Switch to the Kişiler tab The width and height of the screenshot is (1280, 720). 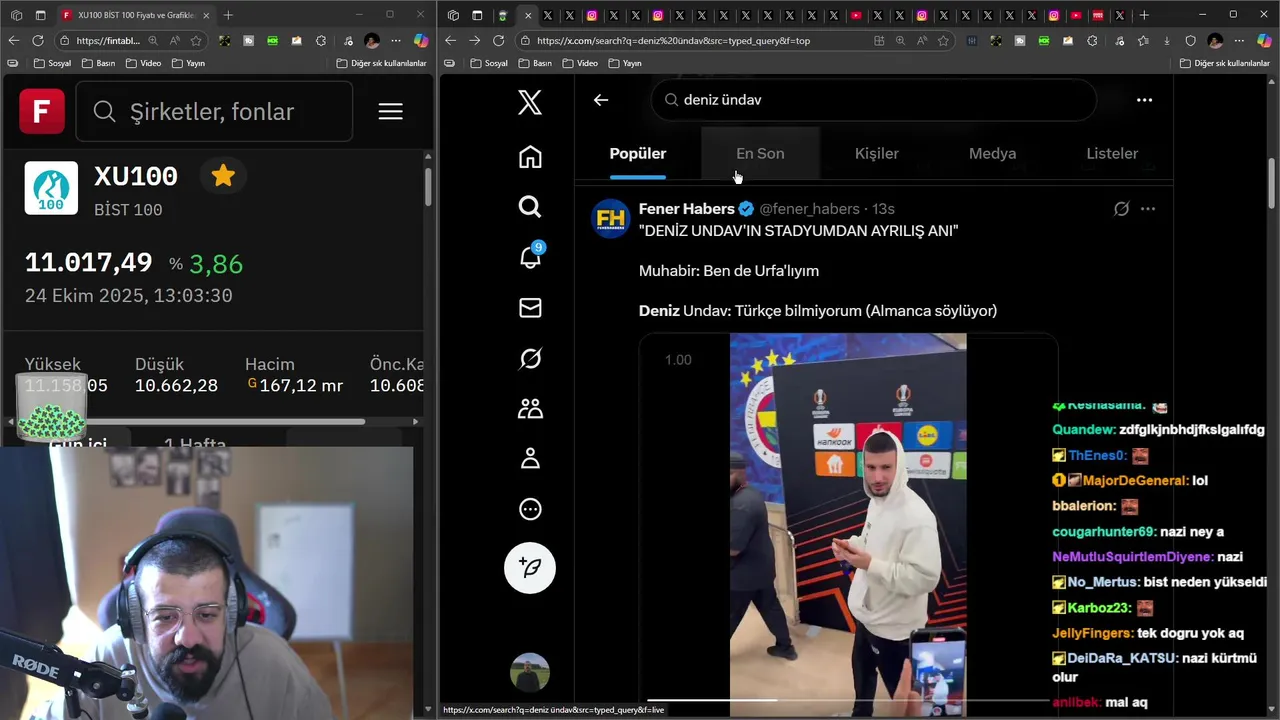(877, 154)
